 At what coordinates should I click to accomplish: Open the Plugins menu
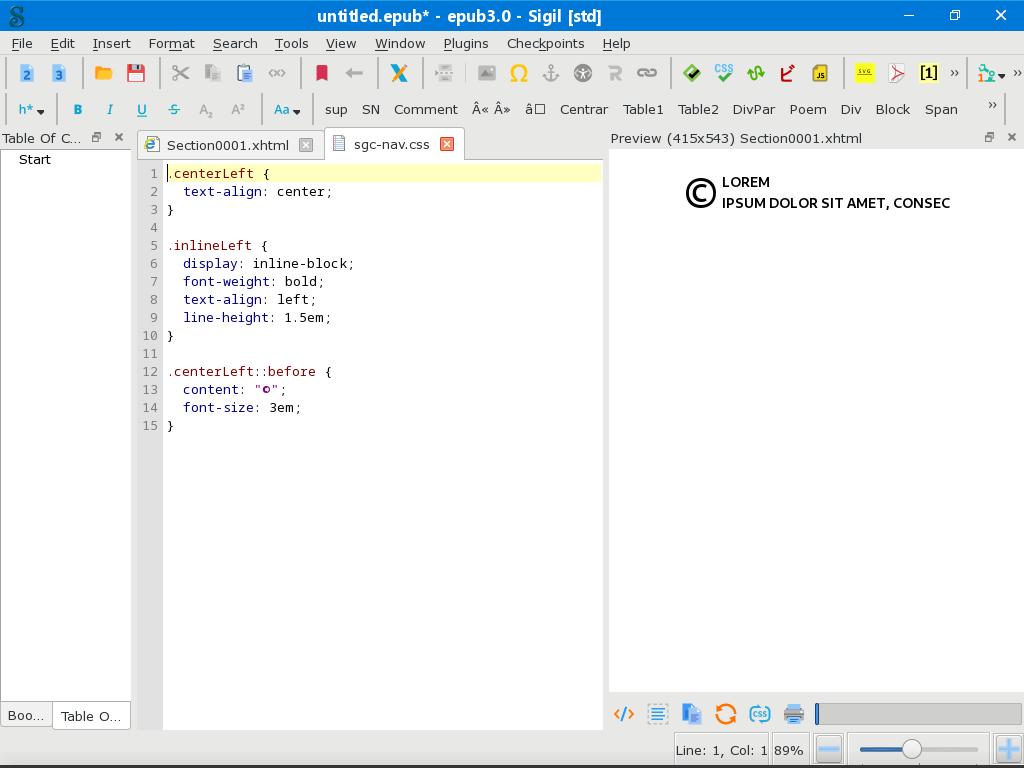pyautogui.click(x=465, y=43)
